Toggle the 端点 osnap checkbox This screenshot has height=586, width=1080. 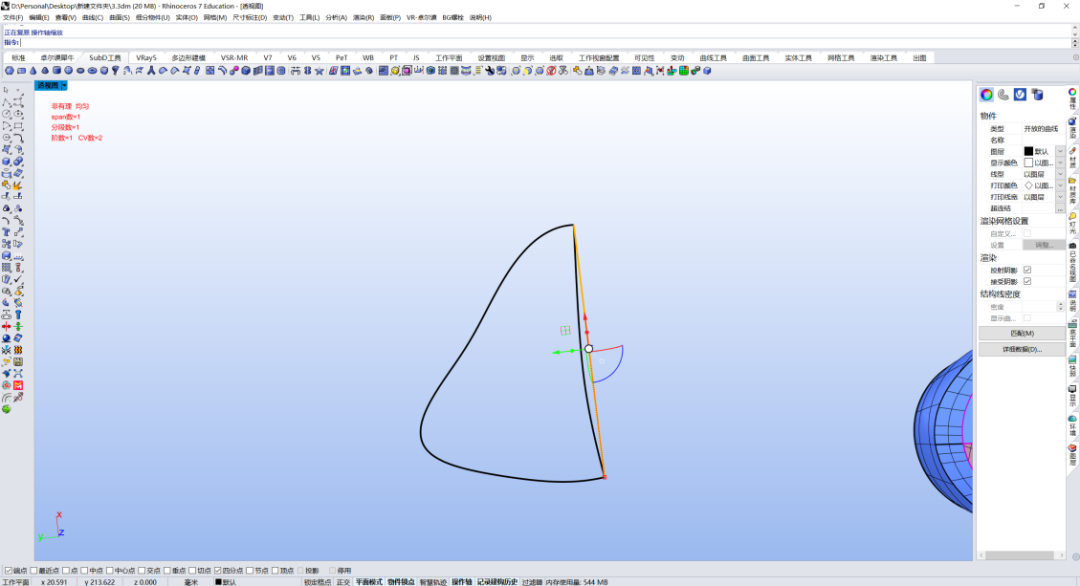(x=8, y=571)
